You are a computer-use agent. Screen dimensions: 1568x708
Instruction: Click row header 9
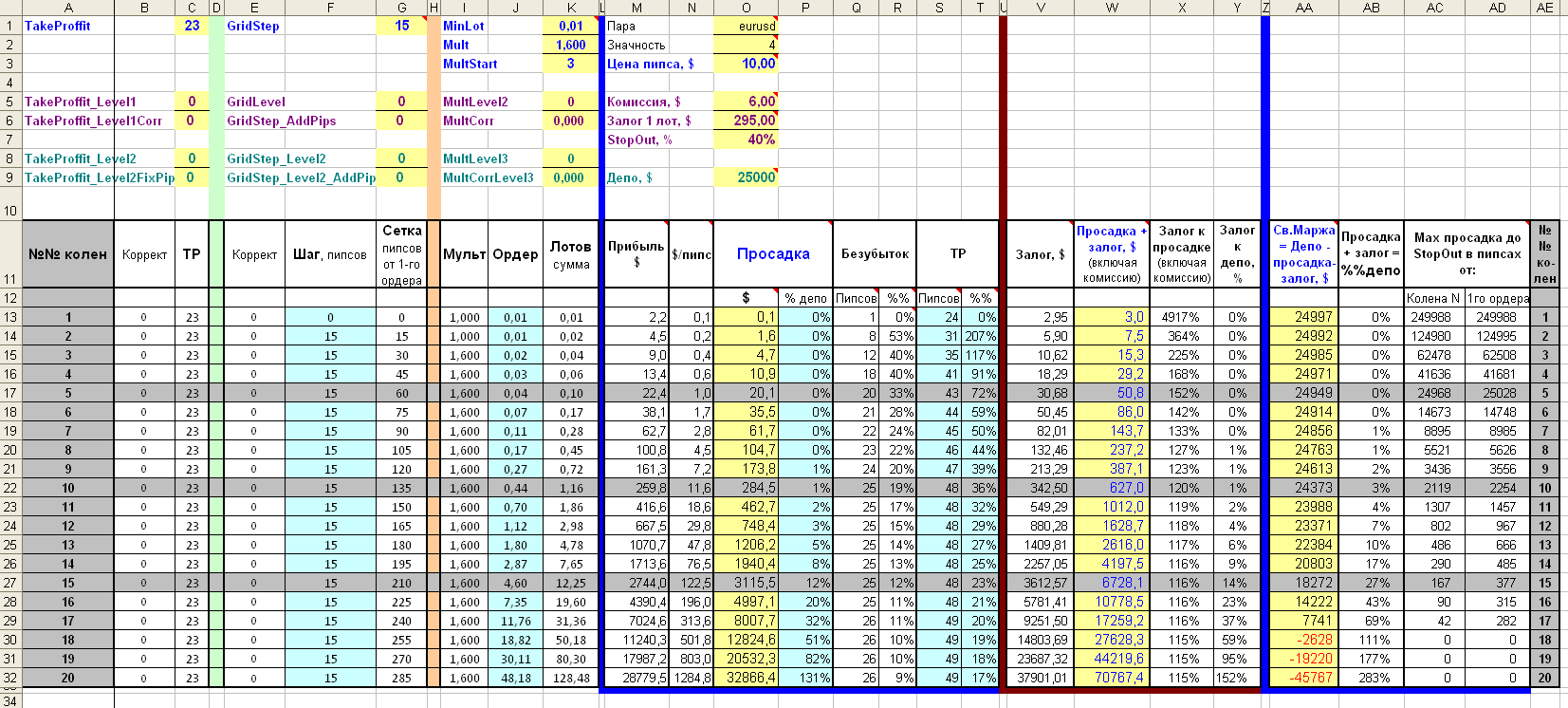coord(10,177)
